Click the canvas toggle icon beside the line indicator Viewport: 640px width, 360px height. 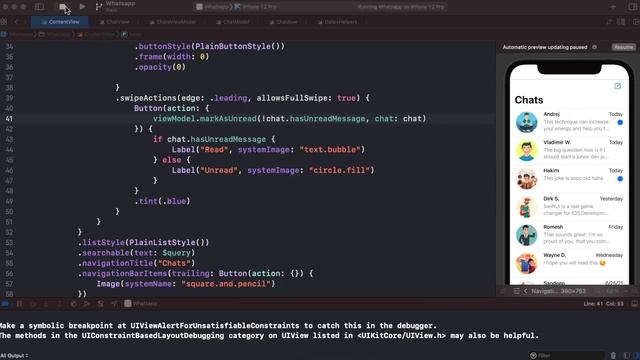point(634,304)
